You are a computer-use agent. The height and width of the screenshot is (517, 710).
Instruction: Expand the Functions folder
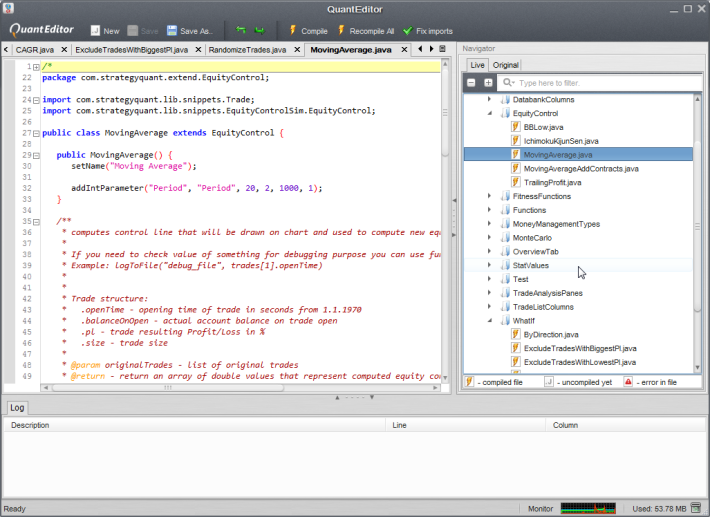(489, 210)
